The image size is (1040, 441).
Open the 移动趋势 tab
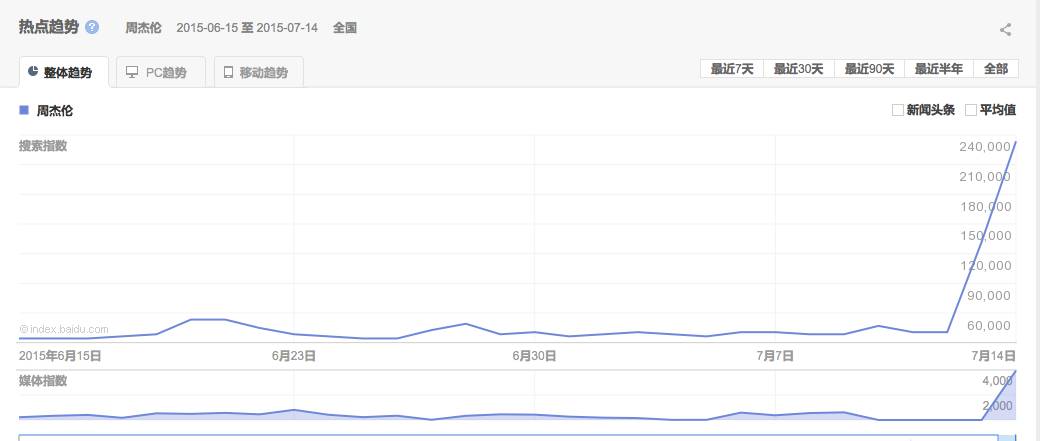click(x=259, y=72)
